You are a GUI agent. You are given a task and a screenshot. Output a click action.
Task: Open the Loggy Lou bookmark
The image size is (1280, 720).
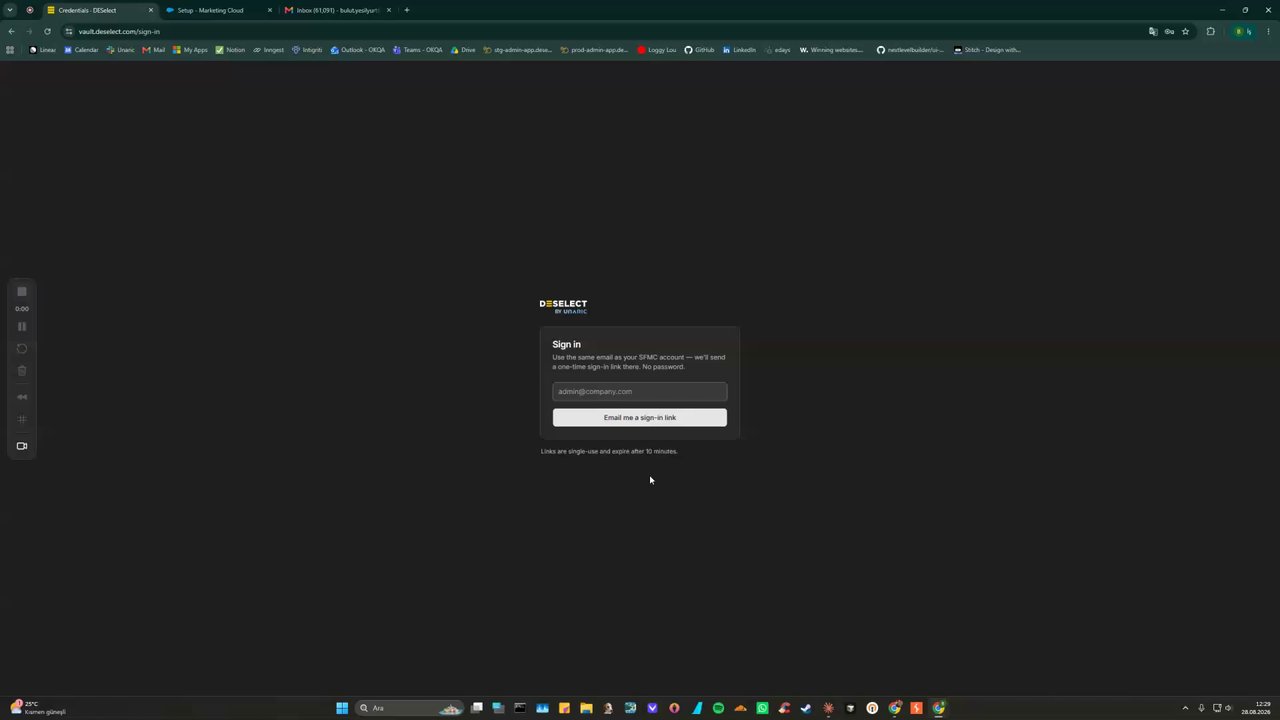(x=657, y=50)
